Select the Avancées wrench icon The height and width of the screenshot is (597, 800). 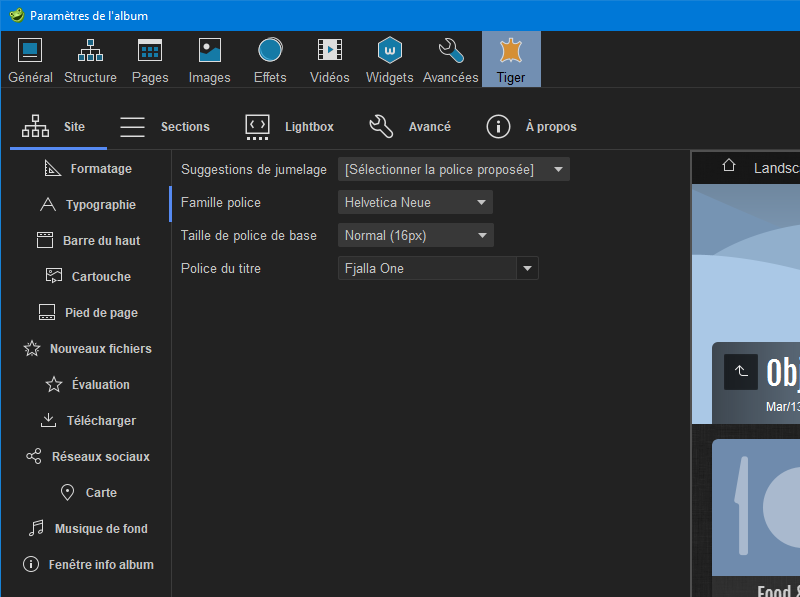451,51
